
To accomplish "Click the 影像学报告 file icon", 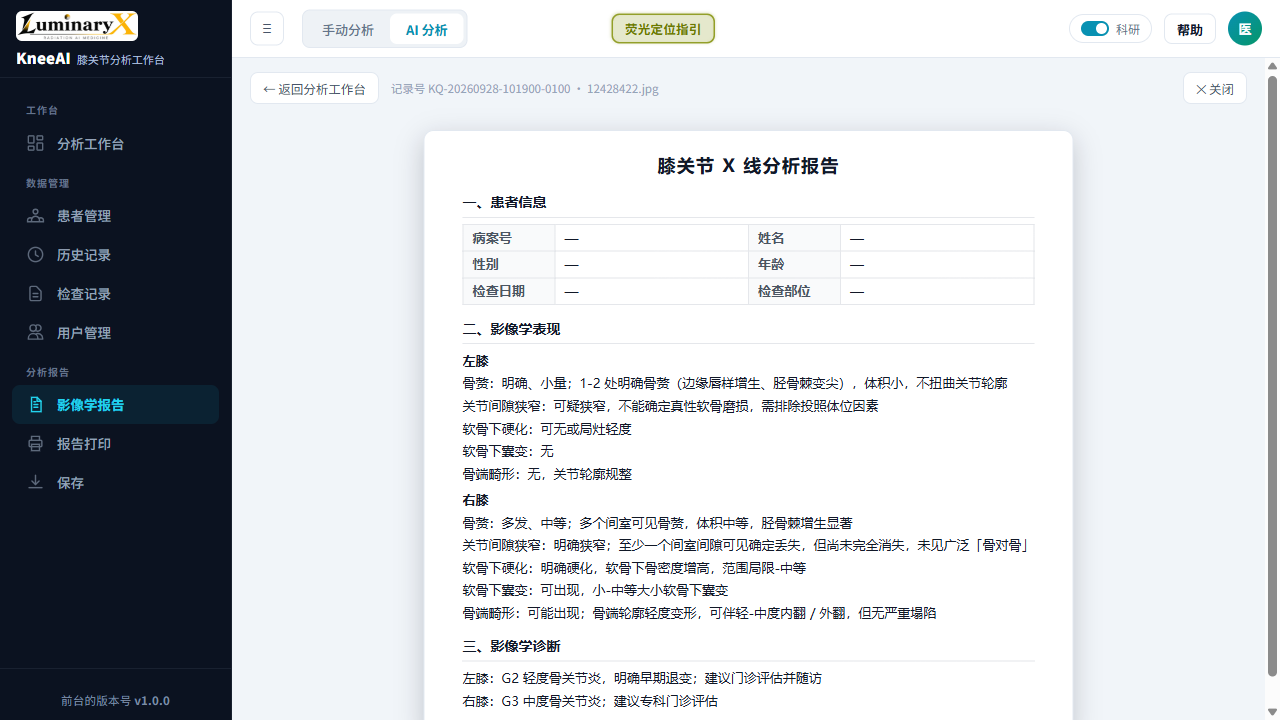I will (36, 405).
